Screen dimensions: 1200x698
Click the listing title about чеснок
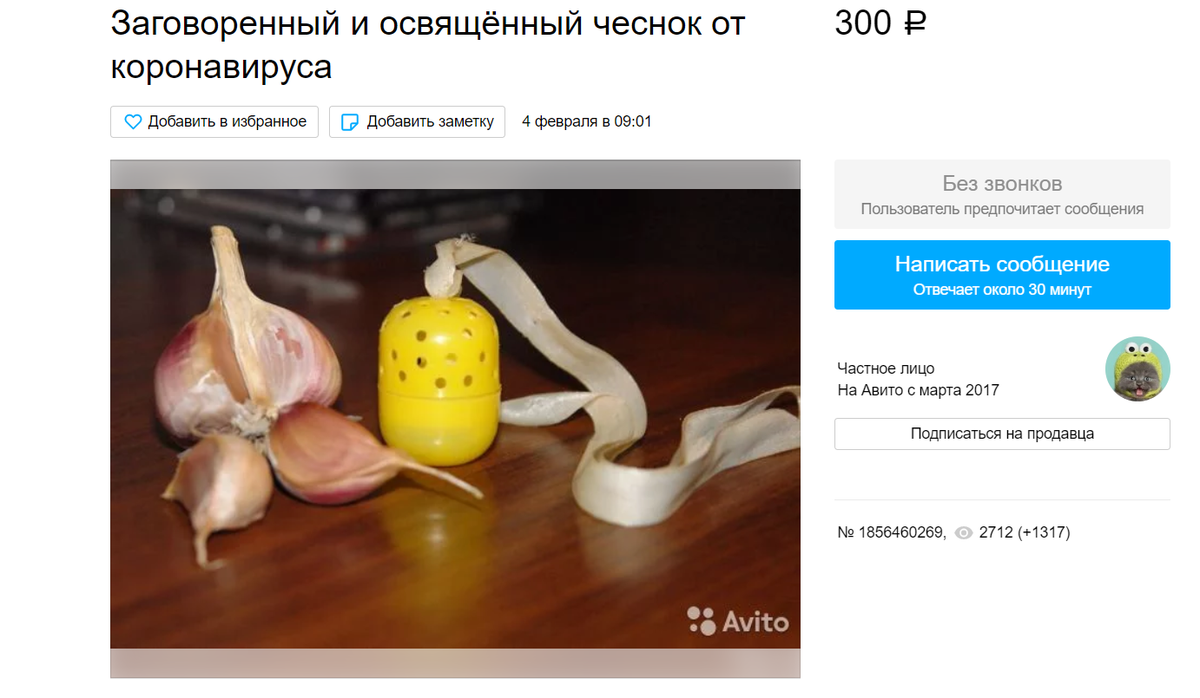click(428, 45)
